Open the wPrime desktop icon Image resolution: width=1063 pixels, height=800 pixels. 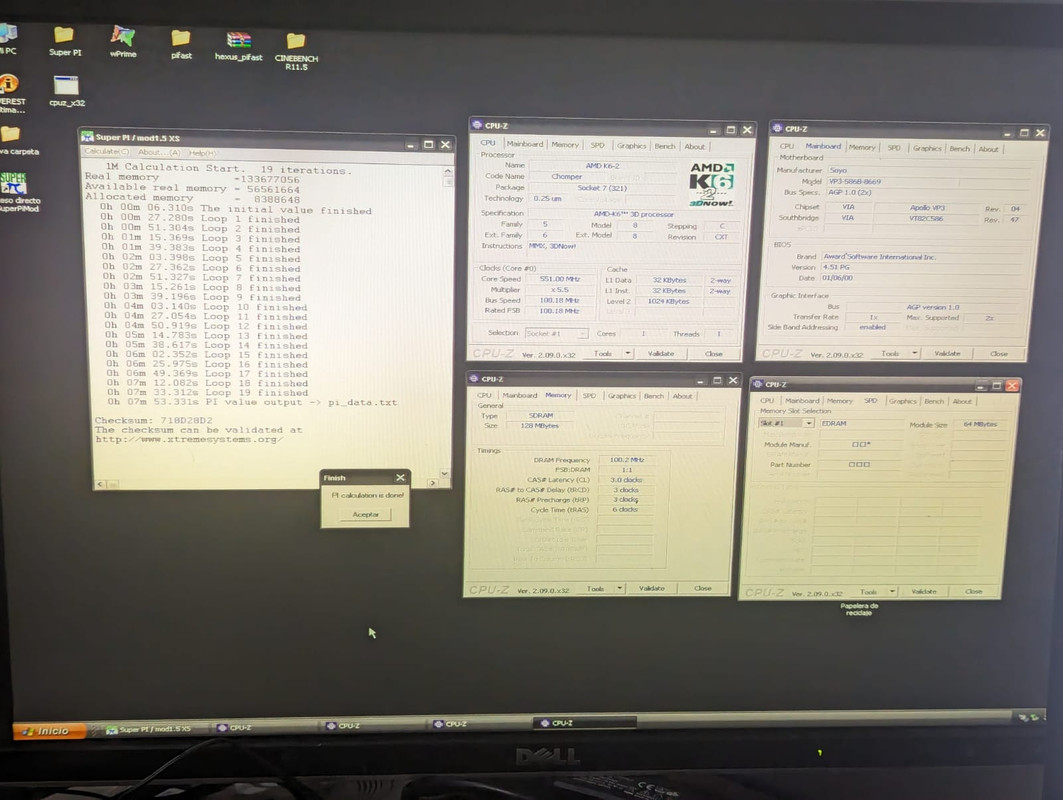click(123, 41)
